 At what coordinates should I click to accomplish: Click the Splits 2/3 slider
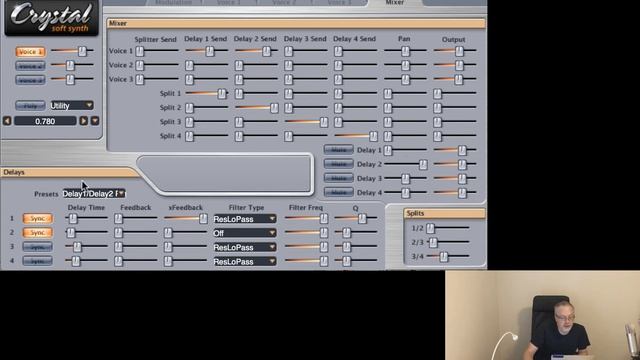tap(448, 242)
